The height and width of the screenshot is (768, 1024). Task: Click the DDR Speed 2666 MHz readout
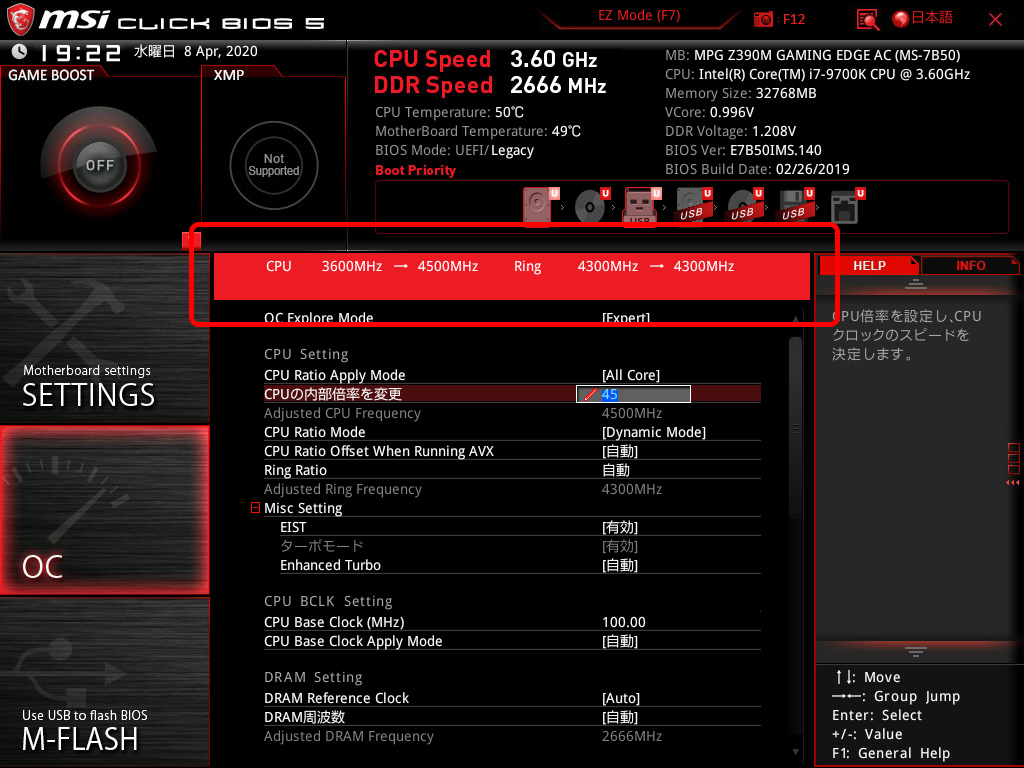click(x=490, y=85)
